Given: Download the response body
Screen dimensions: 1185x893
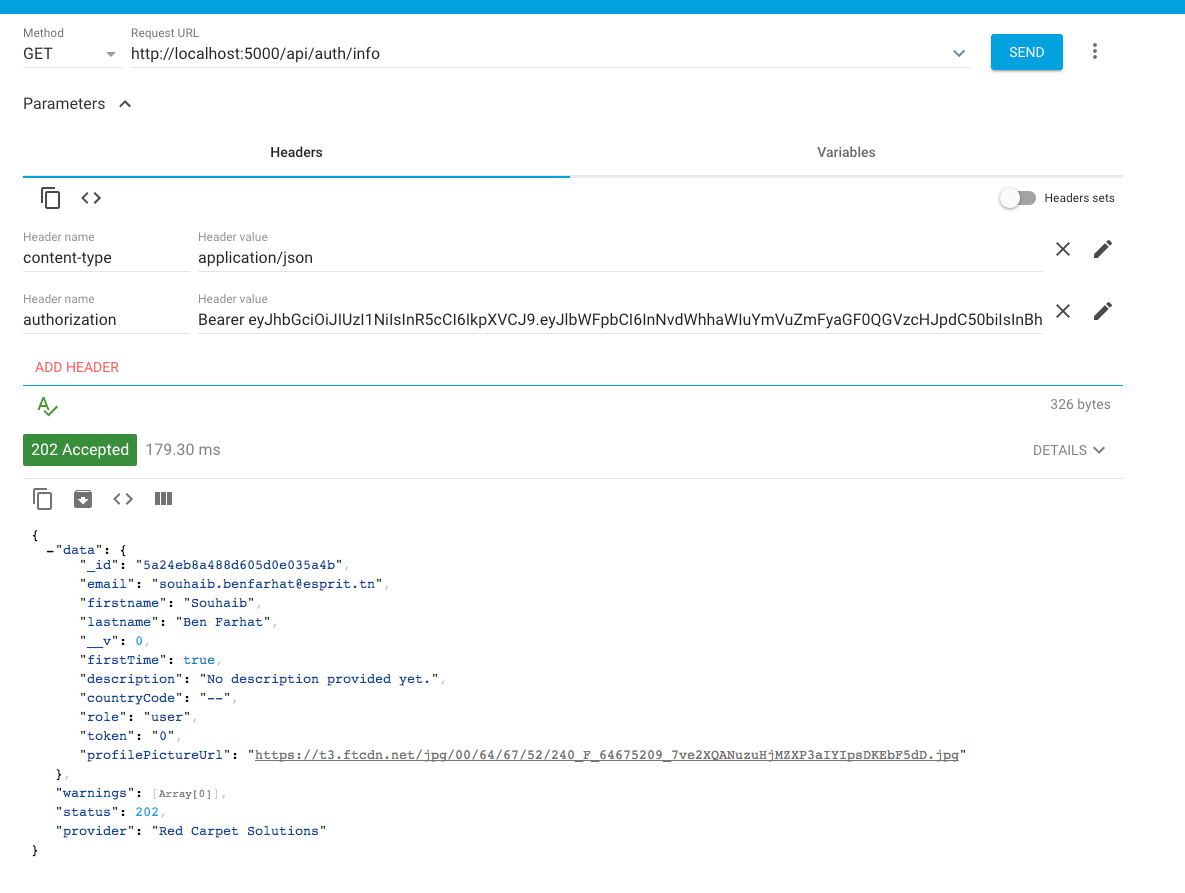Looking at the screenshot, I should (x=82, y=498).
